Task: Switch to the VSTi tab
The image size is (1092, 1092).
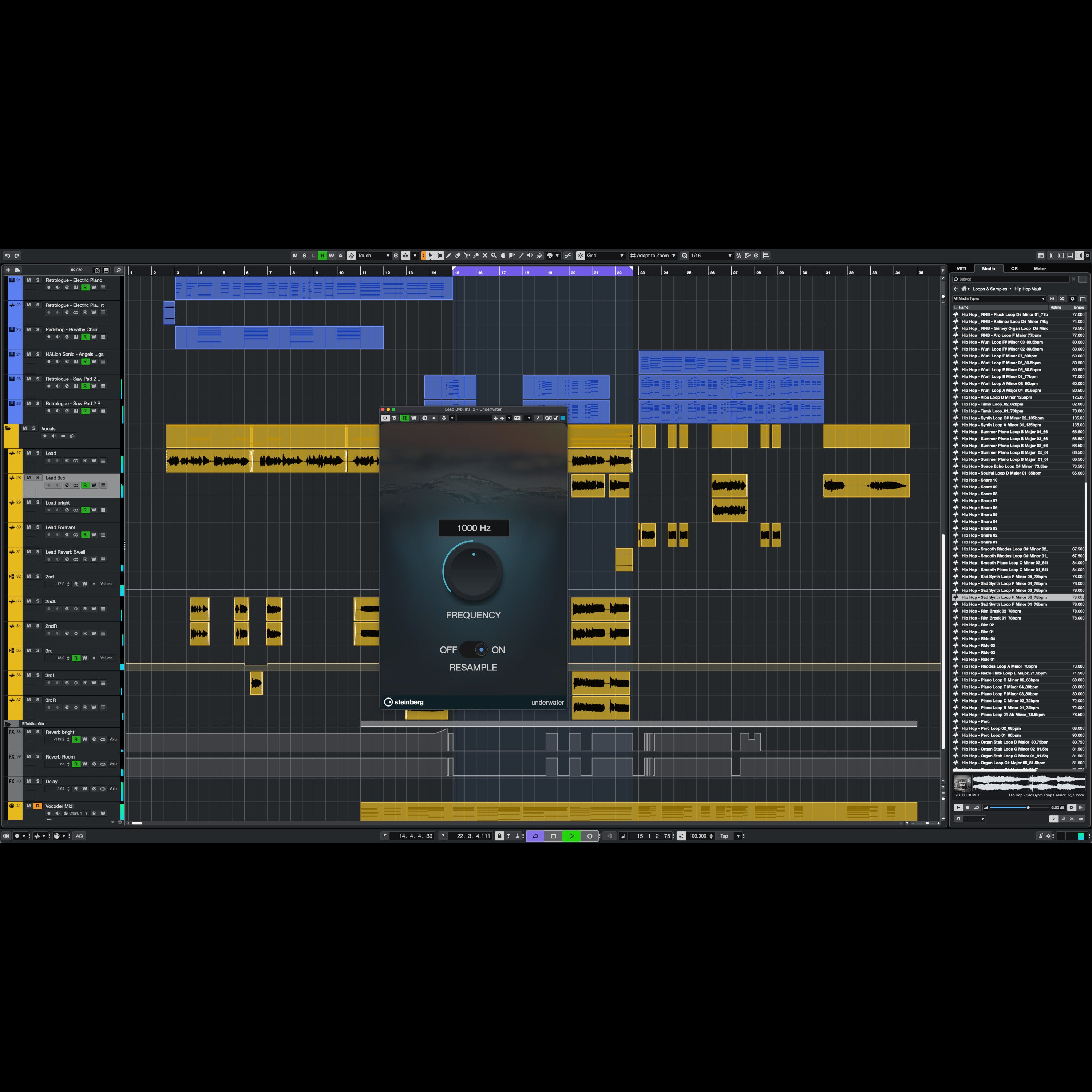Action: coord(961,269)
